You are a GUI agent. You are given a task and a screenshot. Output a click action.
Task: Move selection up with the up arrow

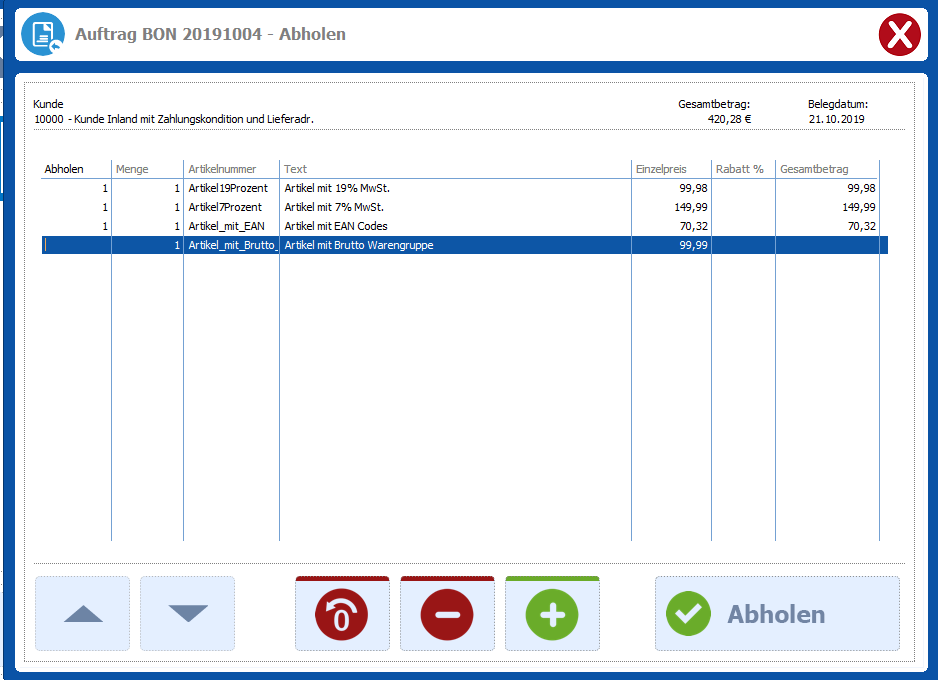83,614
